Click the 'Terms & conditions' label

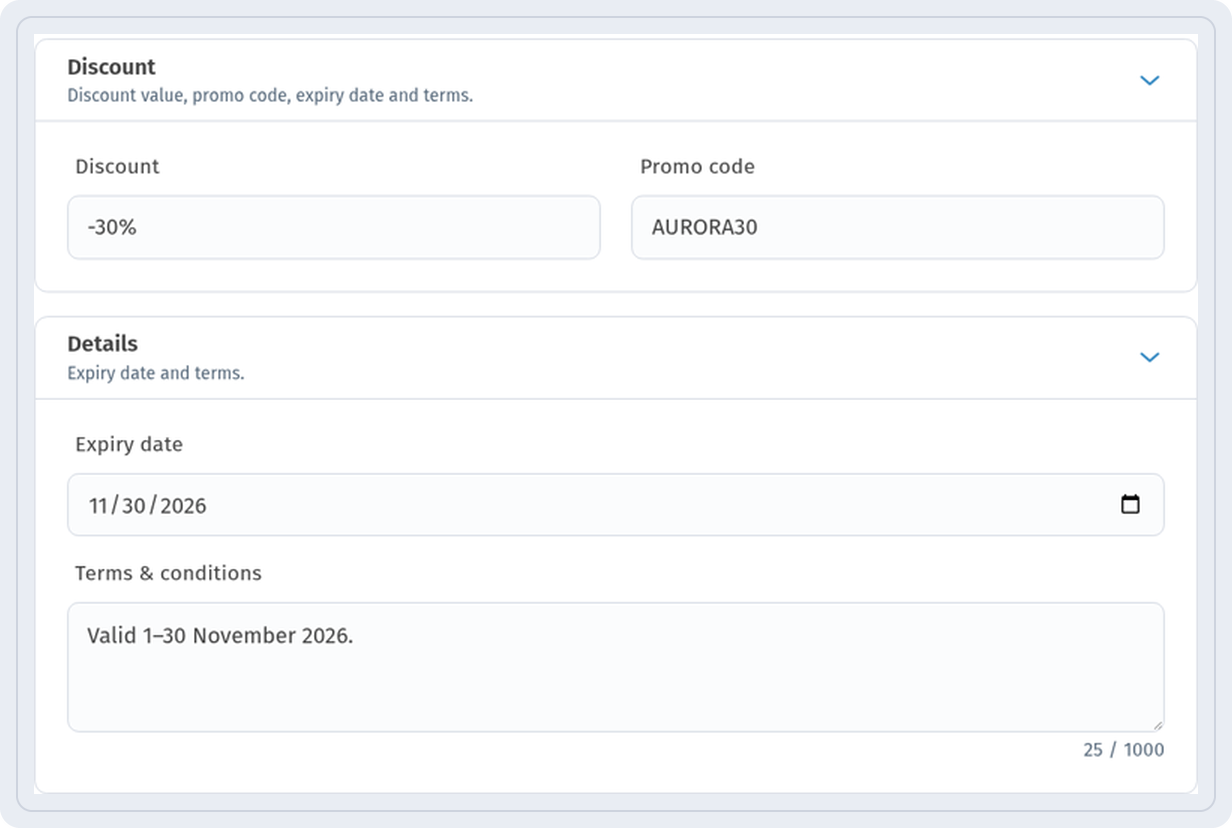[168, 573]
